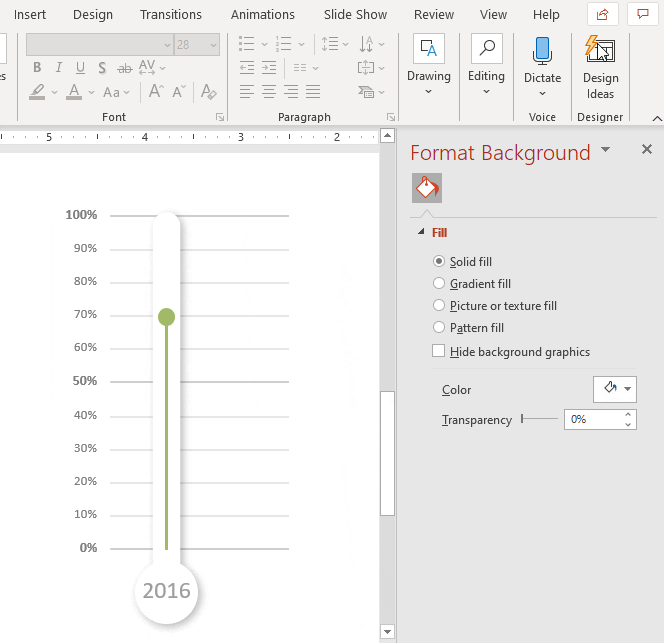Viewport: 664px width, 643px height.
Task: Open the Comments button
Action: pos(643,15)
